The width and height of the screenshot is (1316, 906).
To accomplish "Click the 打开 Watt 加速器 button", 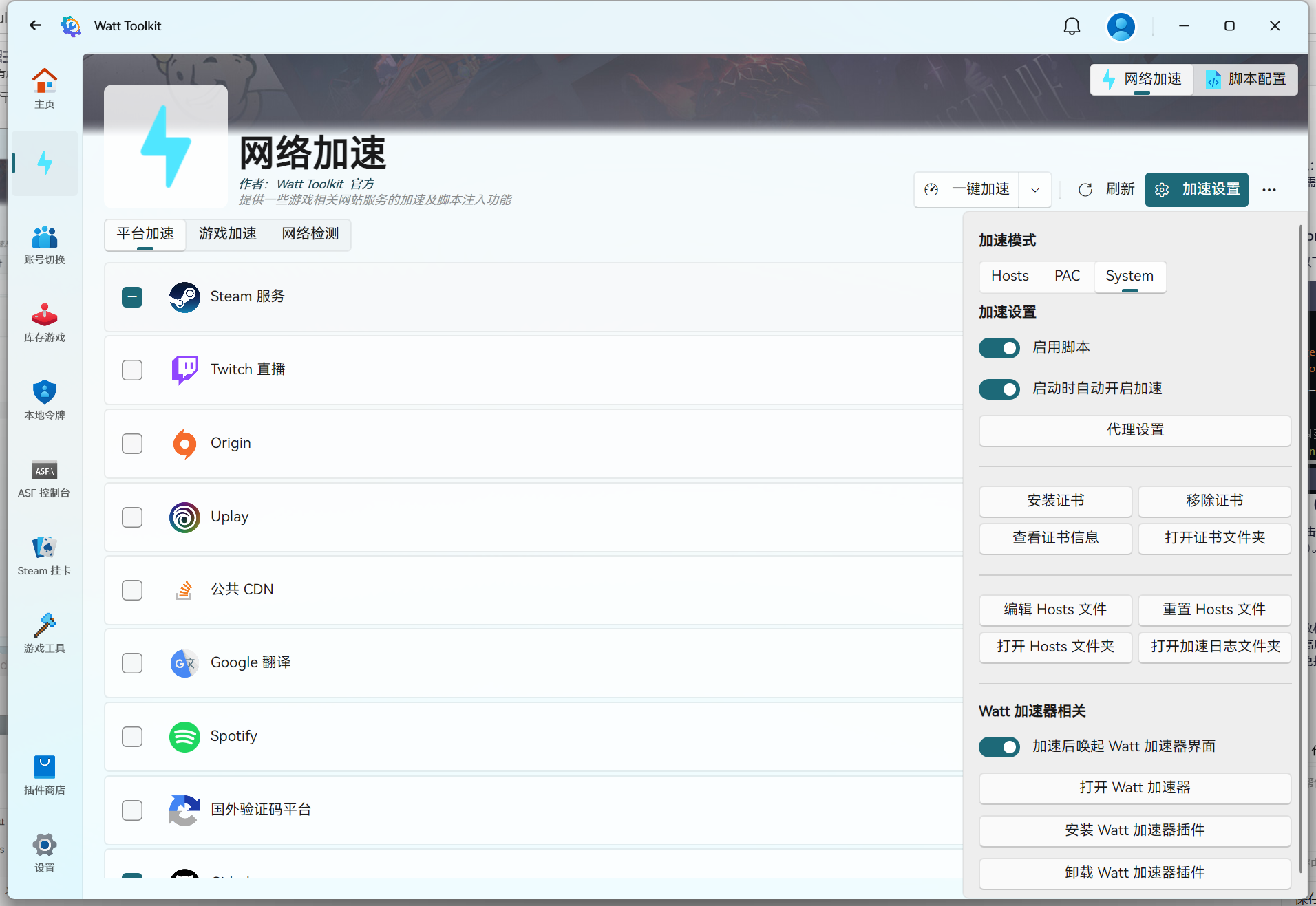I will (x=1134, y=788).
